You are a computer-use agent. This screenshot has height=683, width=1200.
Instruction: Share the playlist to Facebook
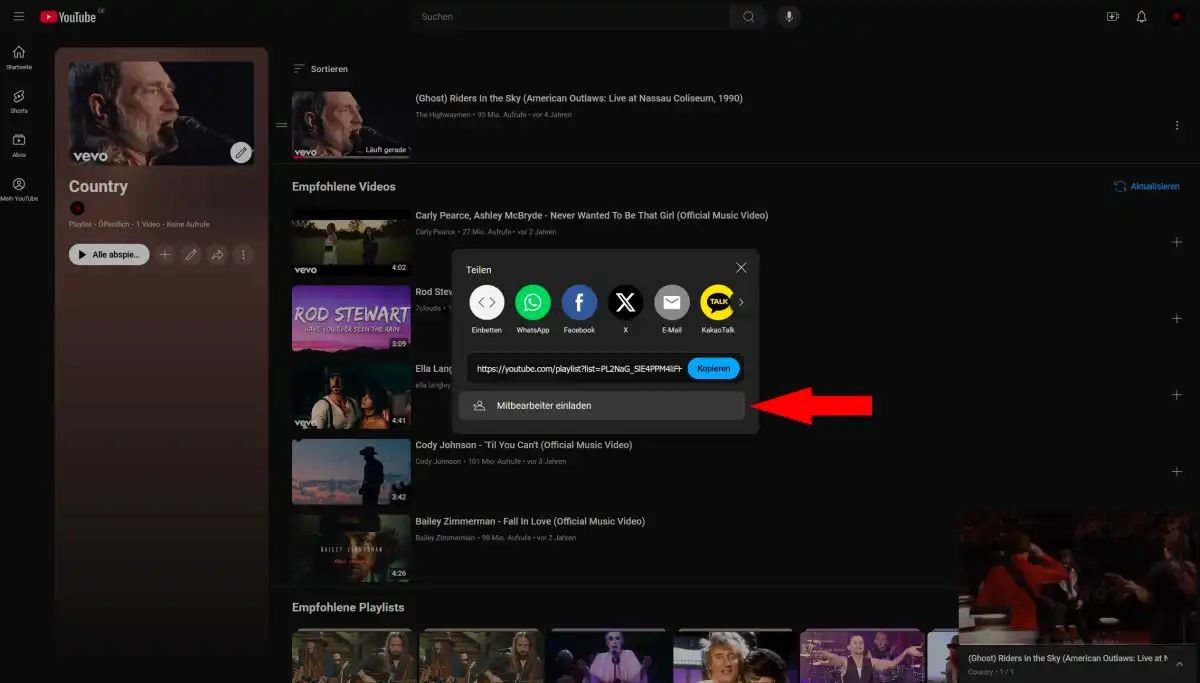(579, 302)
